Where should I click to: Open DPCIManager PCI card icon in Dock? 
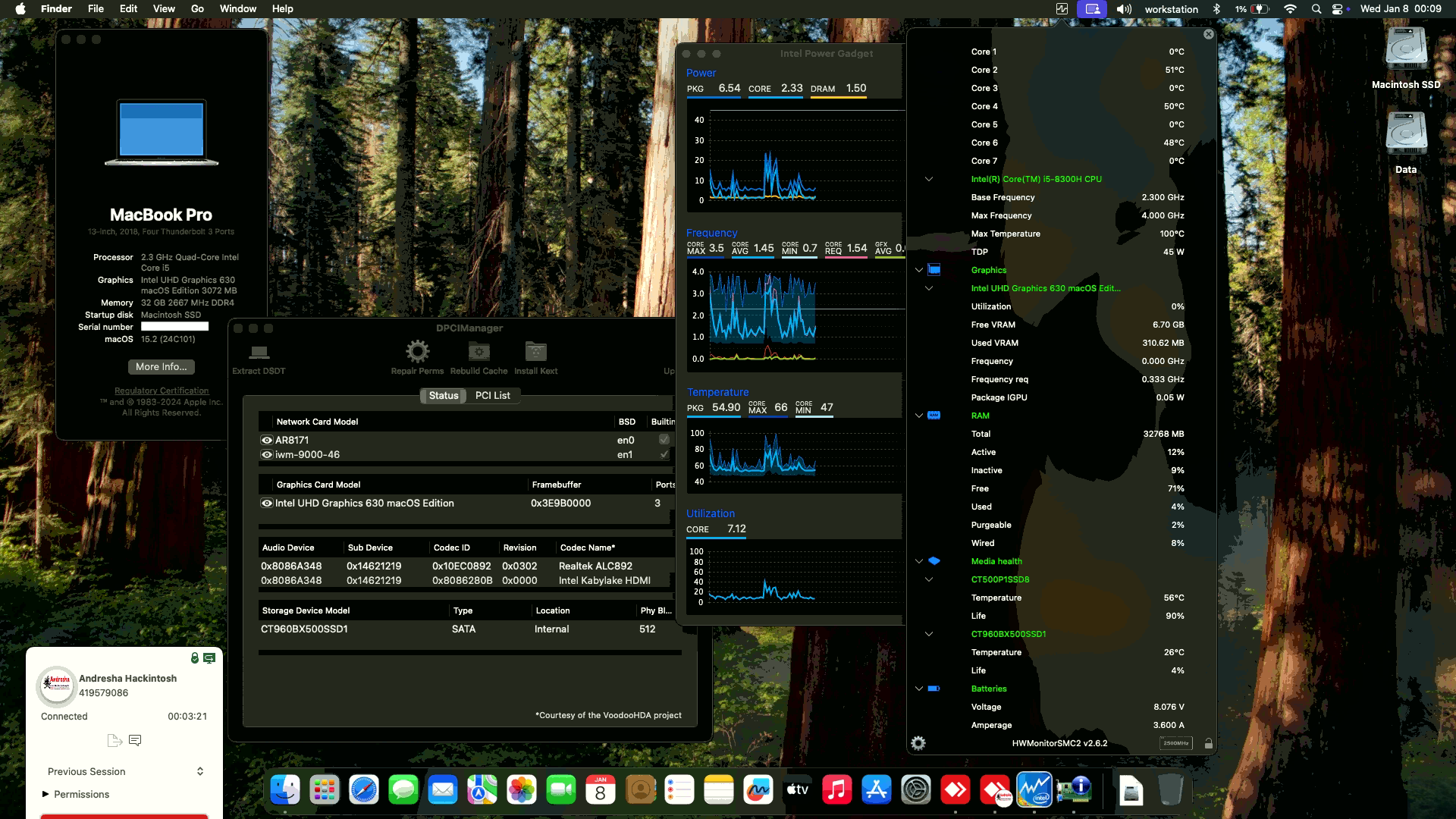coord(1074,791)
